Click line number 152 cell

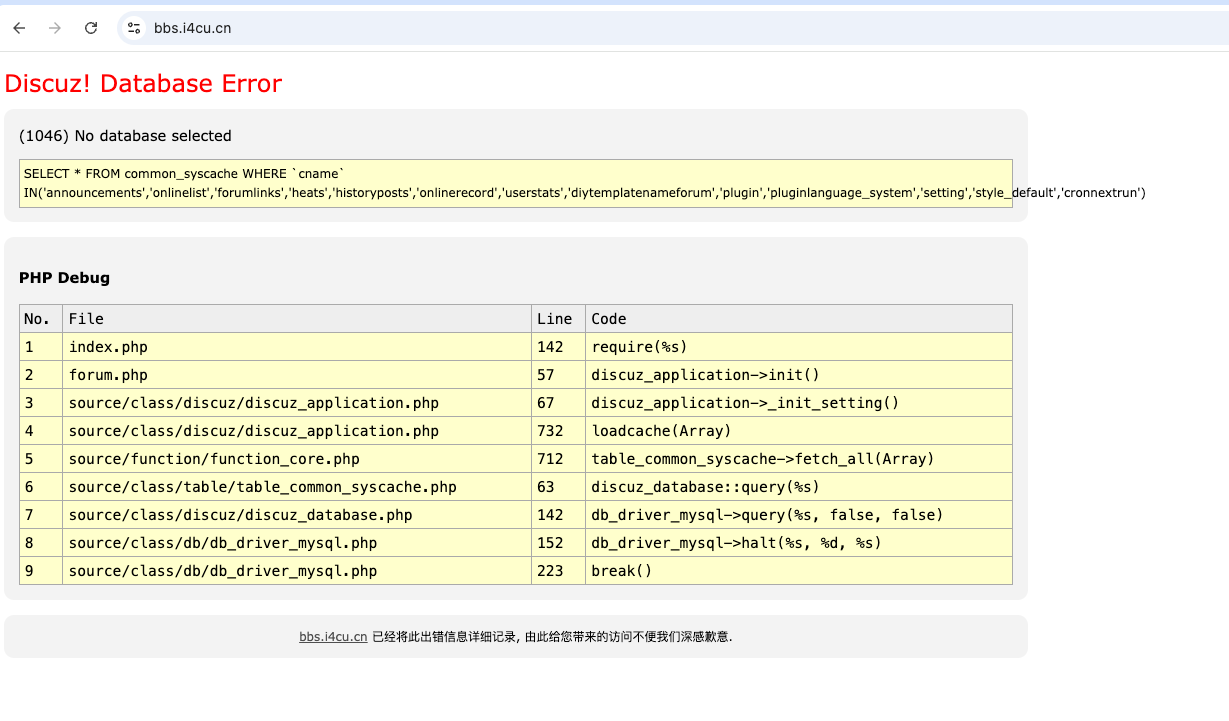click(x=558, y=543)
